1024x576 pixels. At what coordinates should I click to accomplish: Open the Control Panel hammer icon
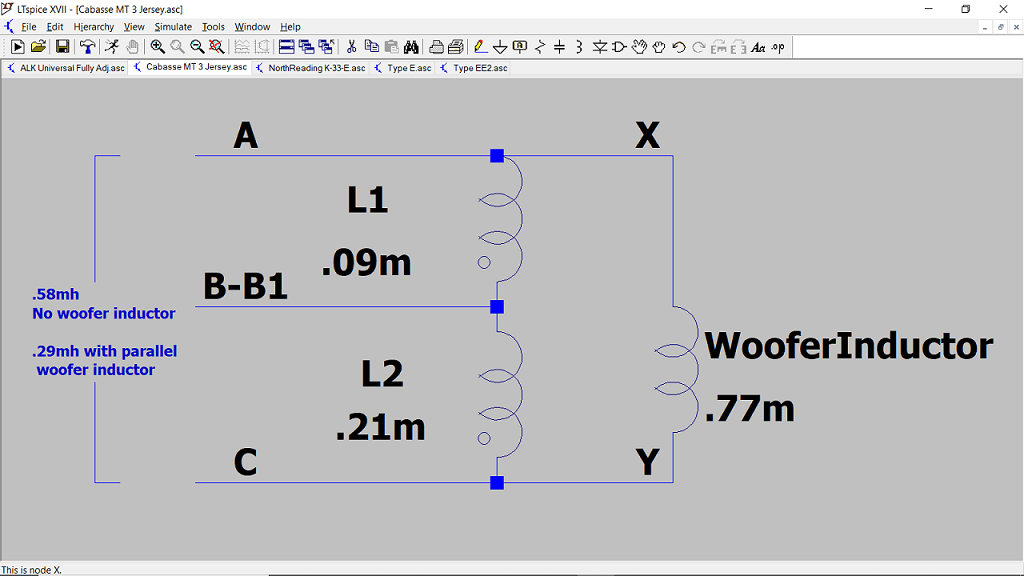pos(87,46)
